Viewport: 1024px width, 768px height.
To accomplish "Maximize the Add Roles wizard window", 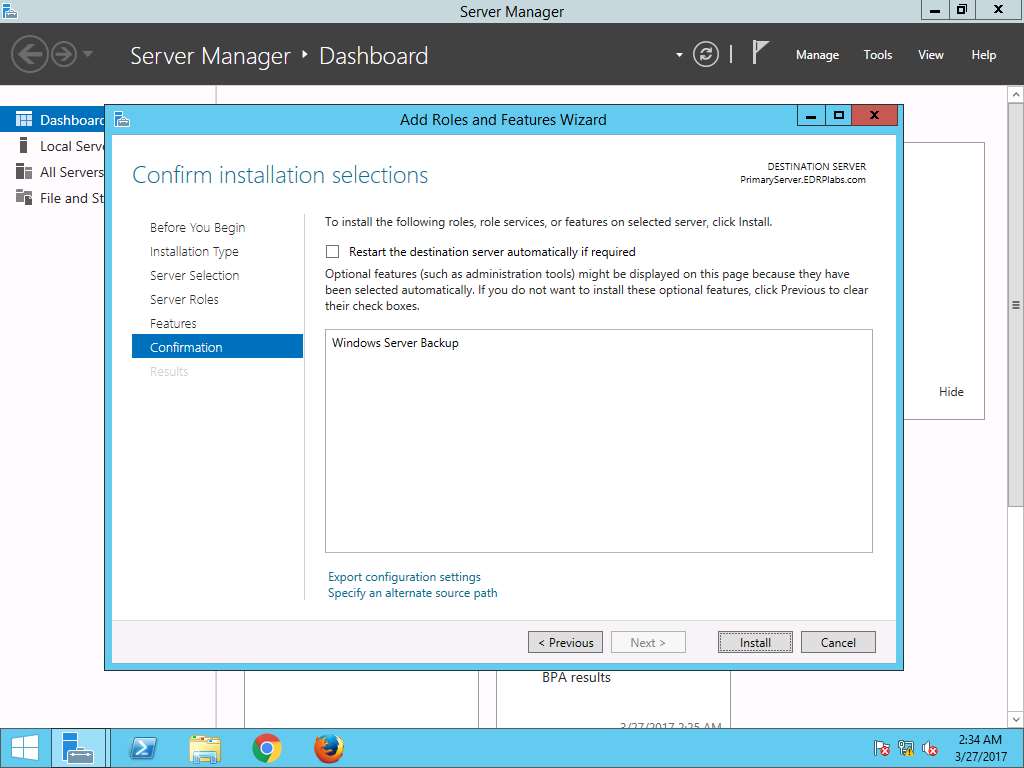I will coord(839,116).
